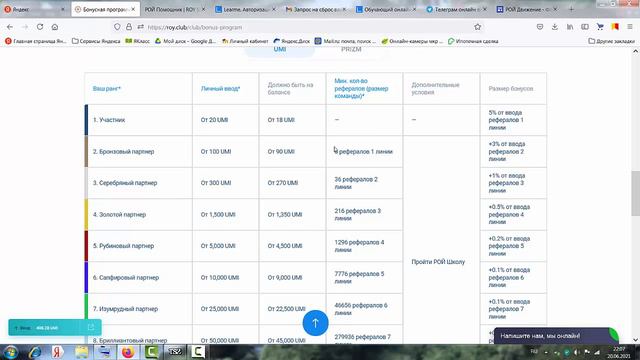Screen dimensions: 640x360
Task: Select the 'От 5,000 UMI' cell
Action: pyautogui.click(x=225, y=246)
